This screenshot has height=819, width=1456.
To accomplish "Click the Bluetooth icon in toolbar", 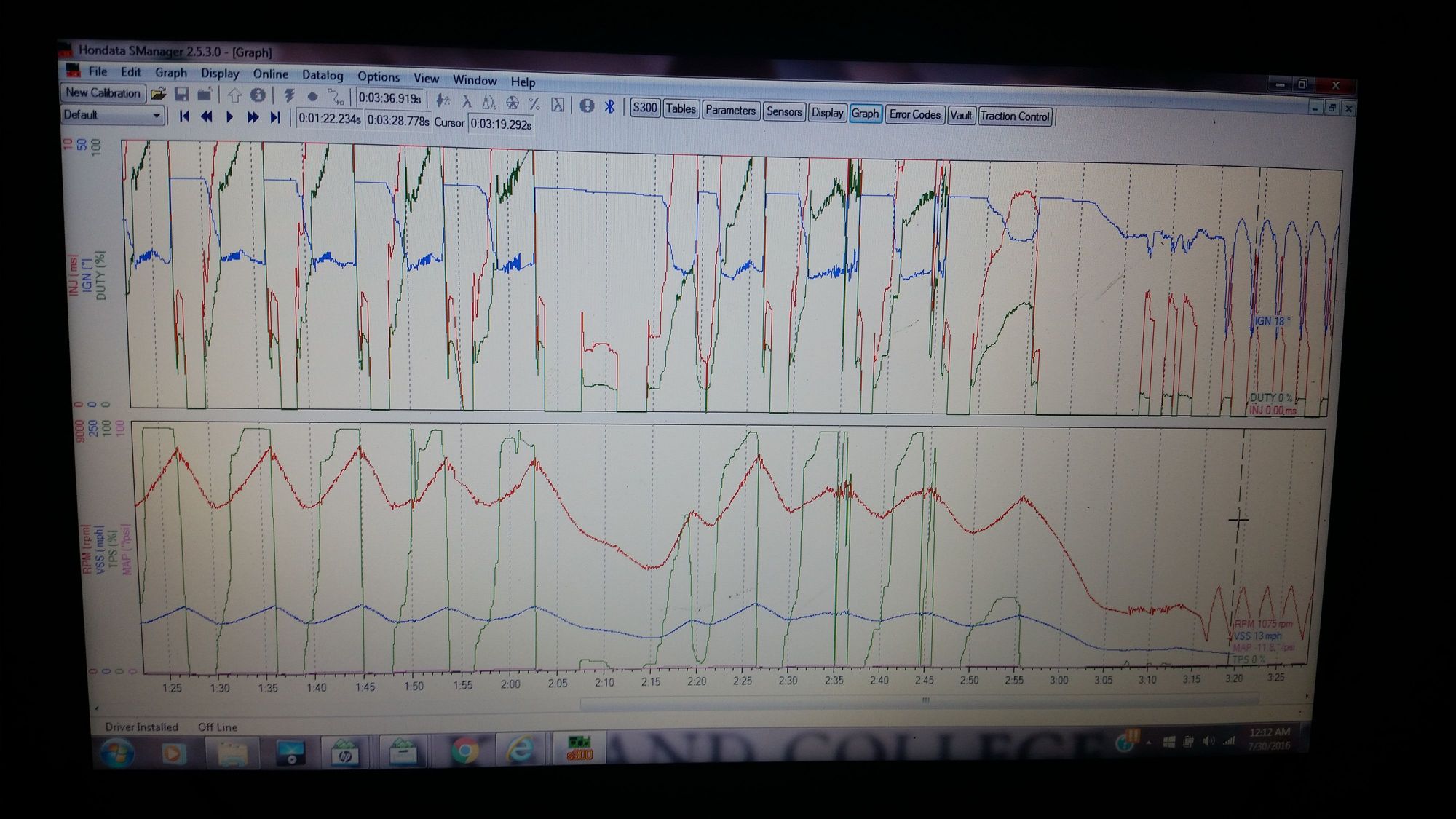I will (x=610, y=106).
